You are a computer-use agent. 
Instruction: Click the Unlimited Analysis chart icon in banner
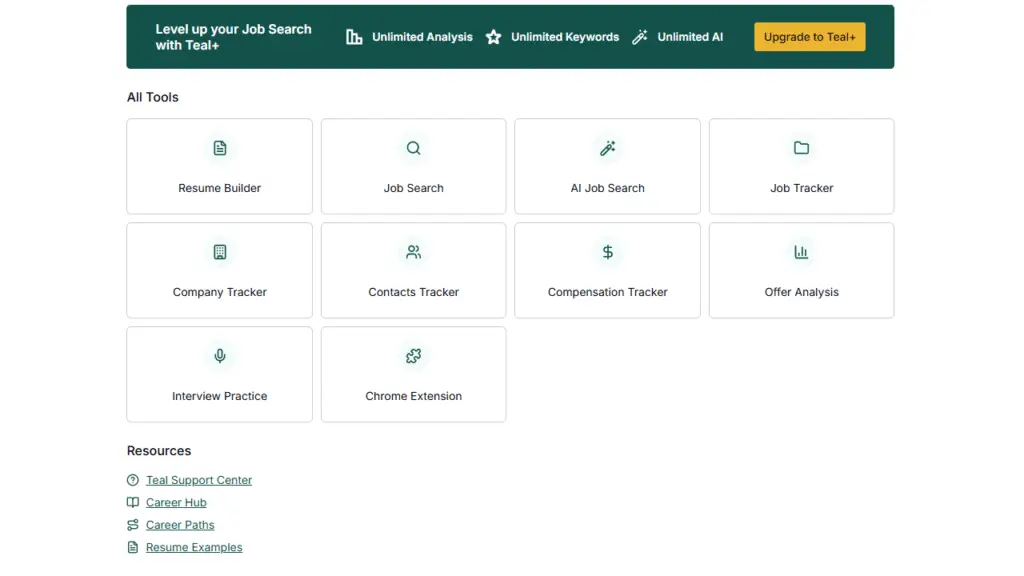click(x=354, y=37)
